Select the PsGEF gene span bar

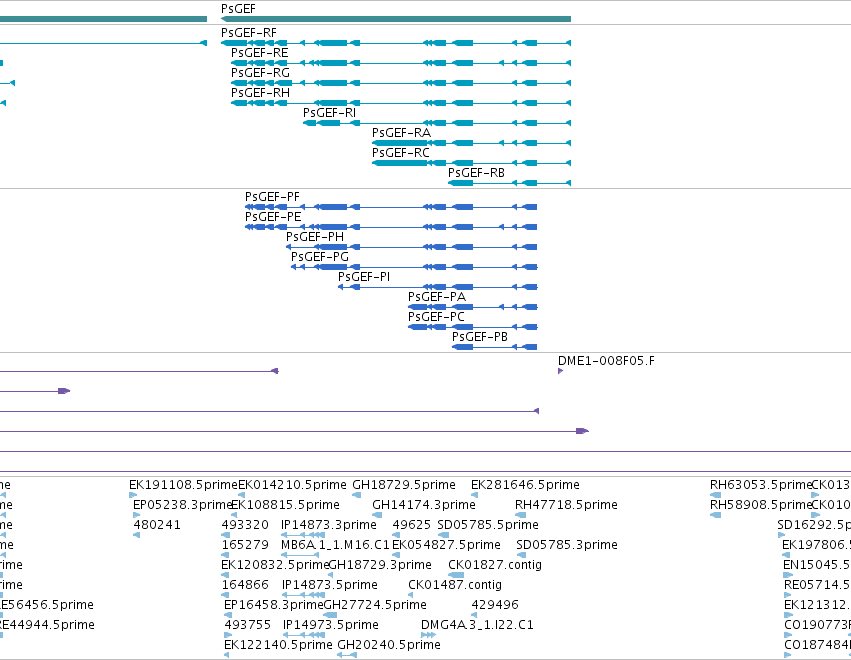pyautogui.click(x=396, y=19)
